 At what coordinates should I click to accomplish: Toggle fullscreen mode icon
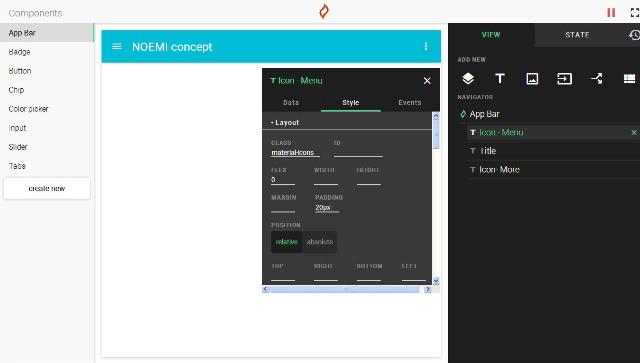tap(635, 13)
